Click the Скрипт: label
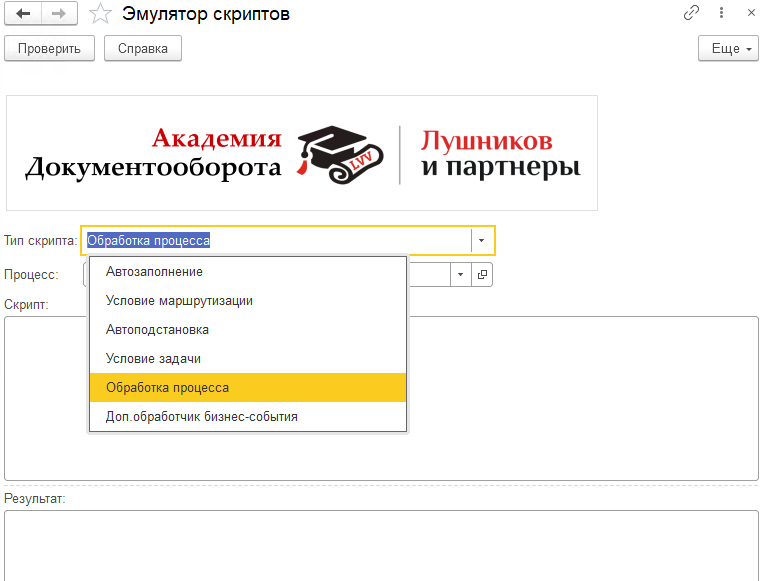The height and width of the screenshot is (581, 769). tap(26, 304)
